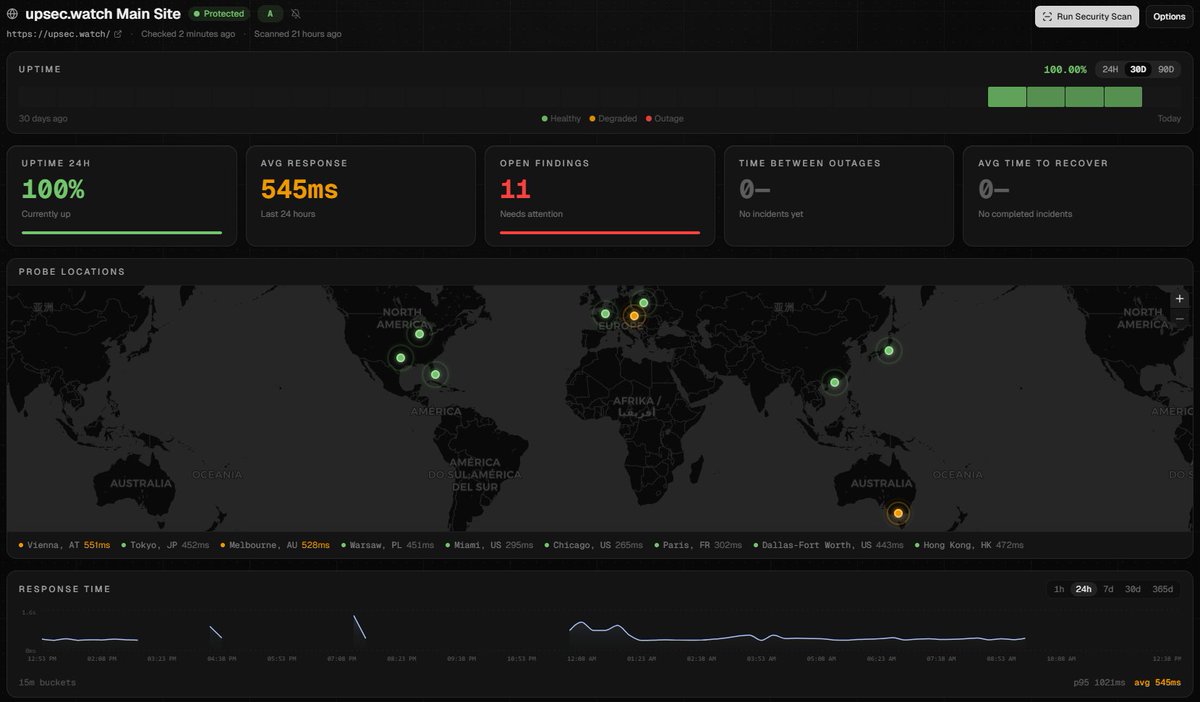1200x702 pixels.
Task: Select the Miami probe marker on the map
Action: 435,375
